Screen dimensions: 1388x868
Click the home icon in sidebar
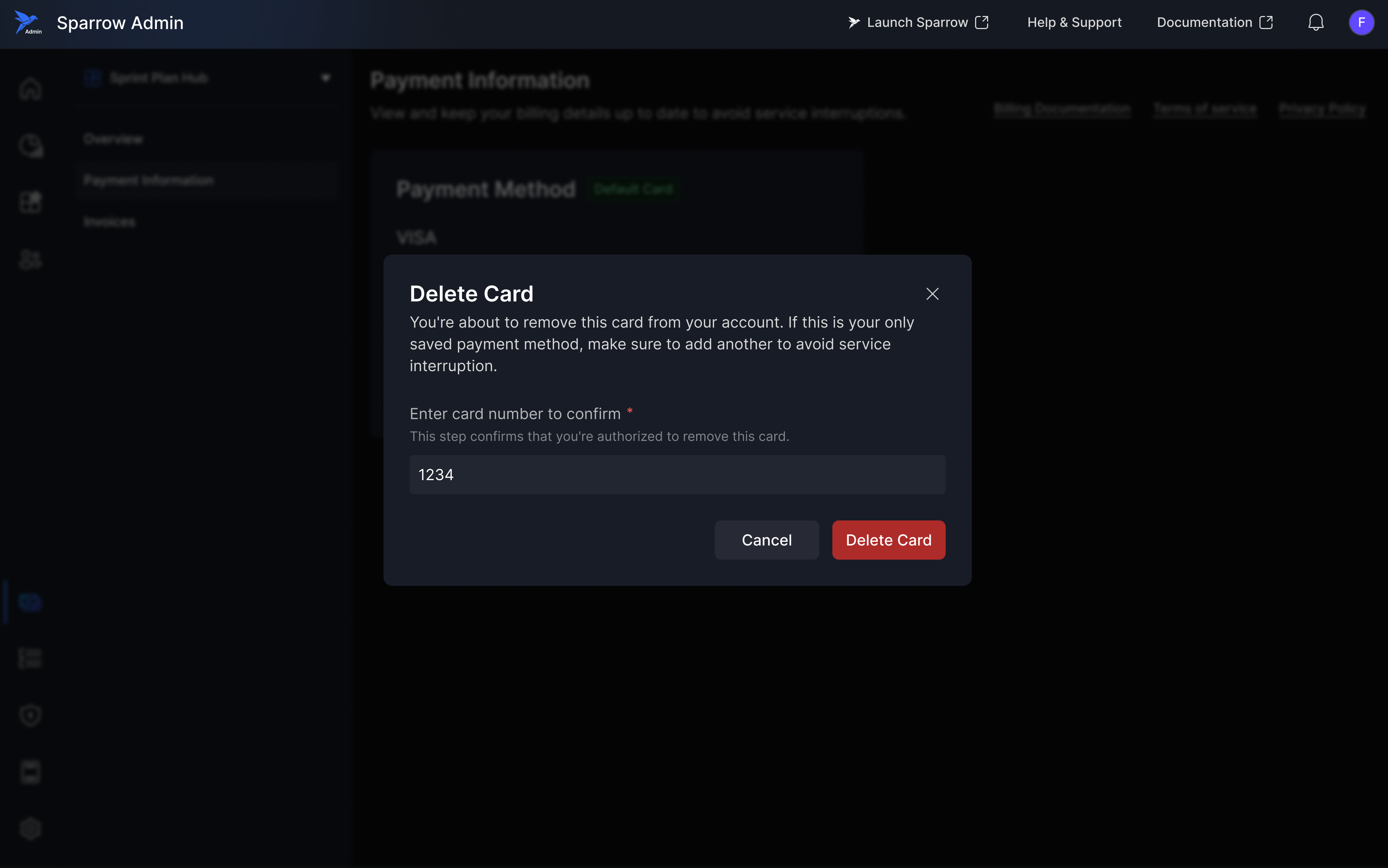(x=31, y=89)
